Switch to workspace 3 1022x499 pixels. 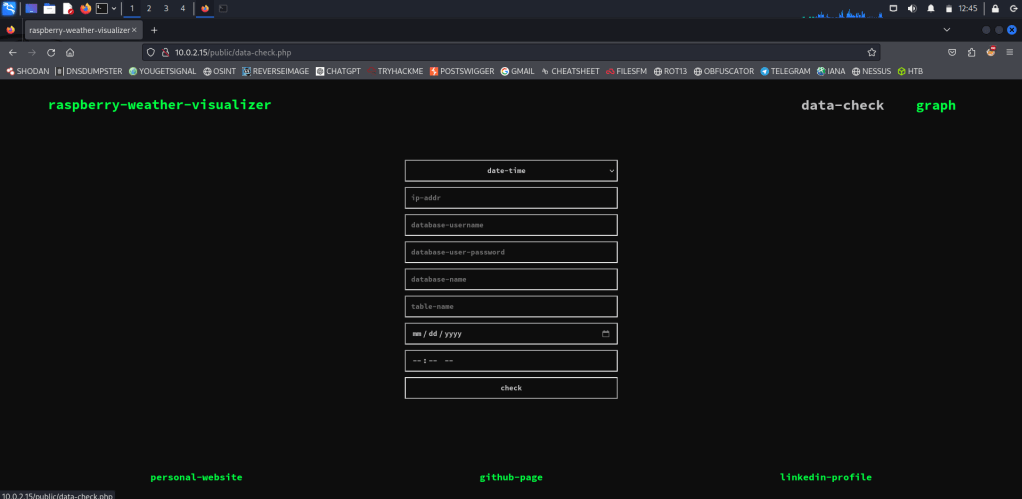pos(165,8)
